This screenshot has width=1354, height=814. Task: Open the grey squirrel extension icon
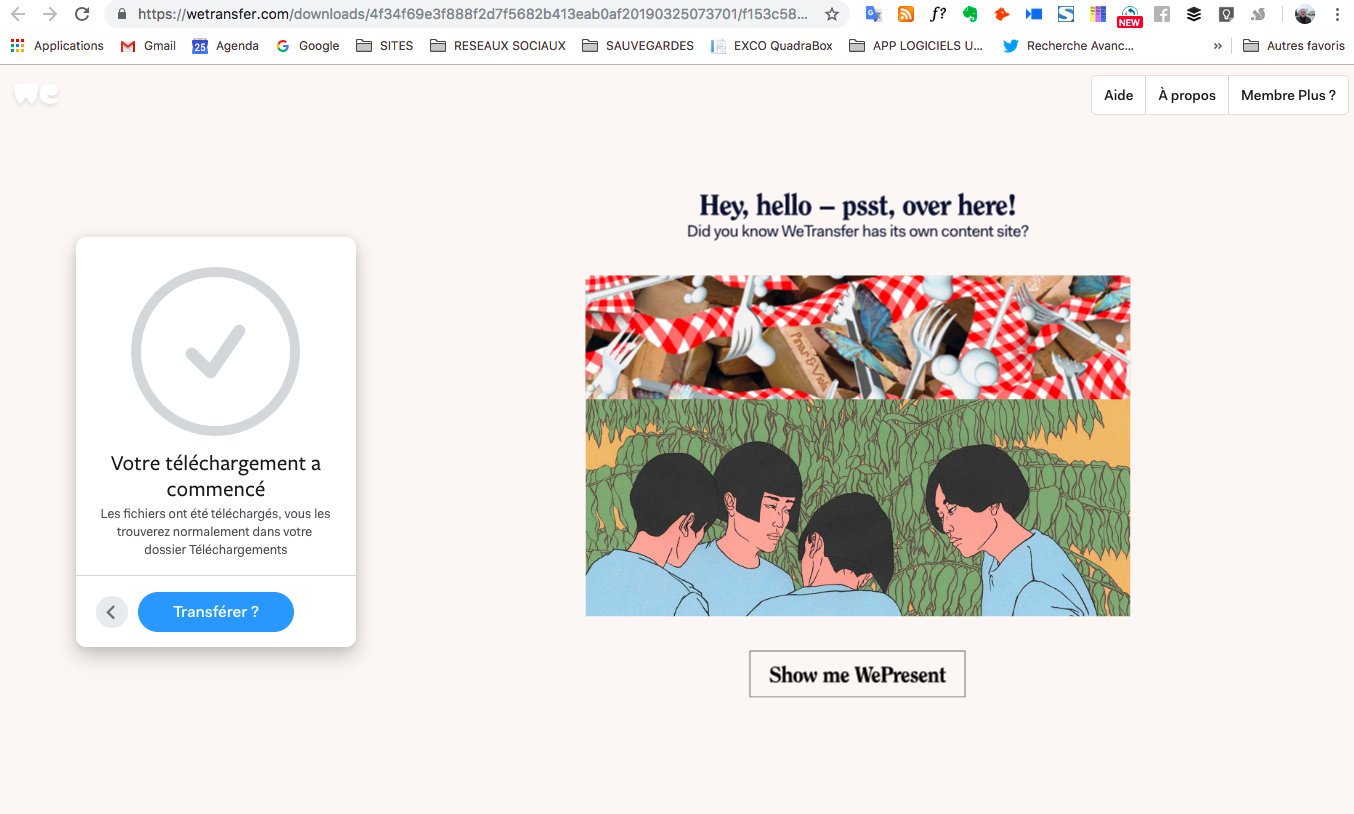coord(1258,14)
